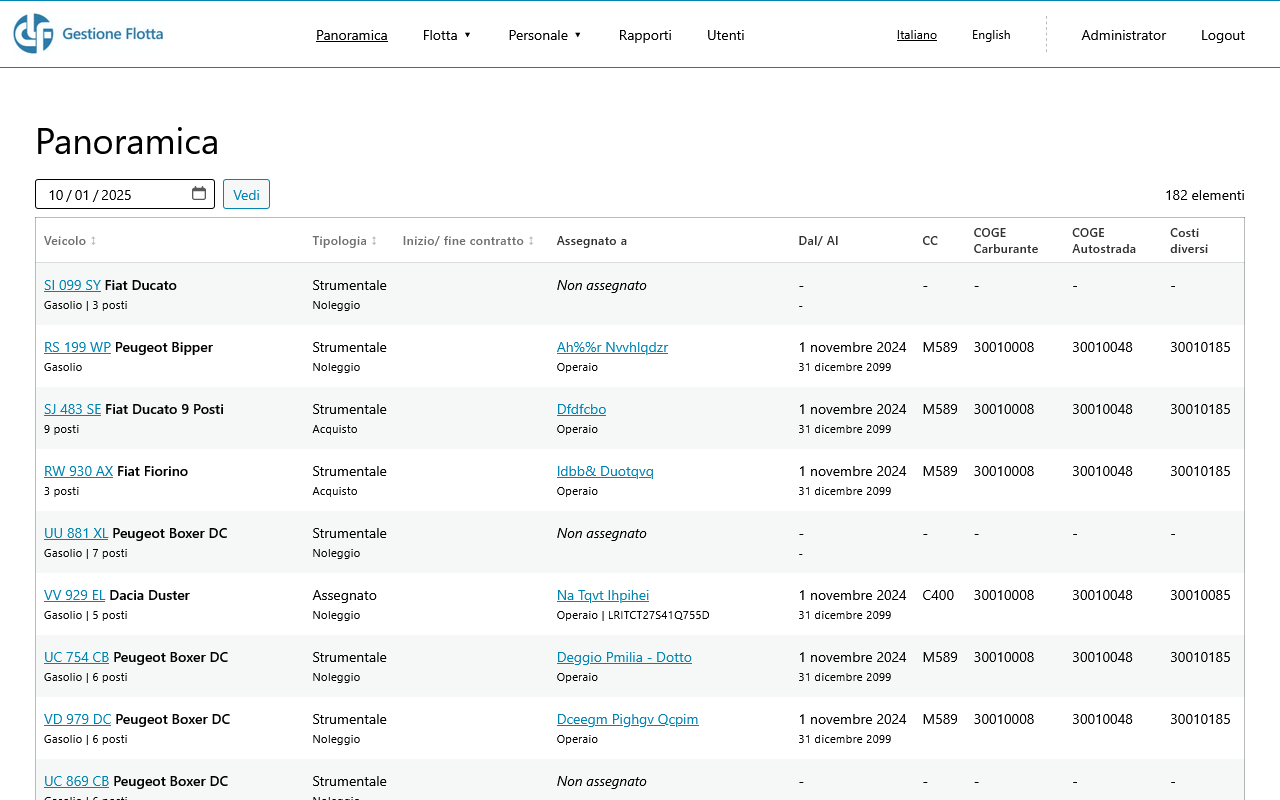Click CC M589 in RS 199 WP row
Image resolution: width=1280 pixels, height=800 pixels.
[x=940, y=347]
